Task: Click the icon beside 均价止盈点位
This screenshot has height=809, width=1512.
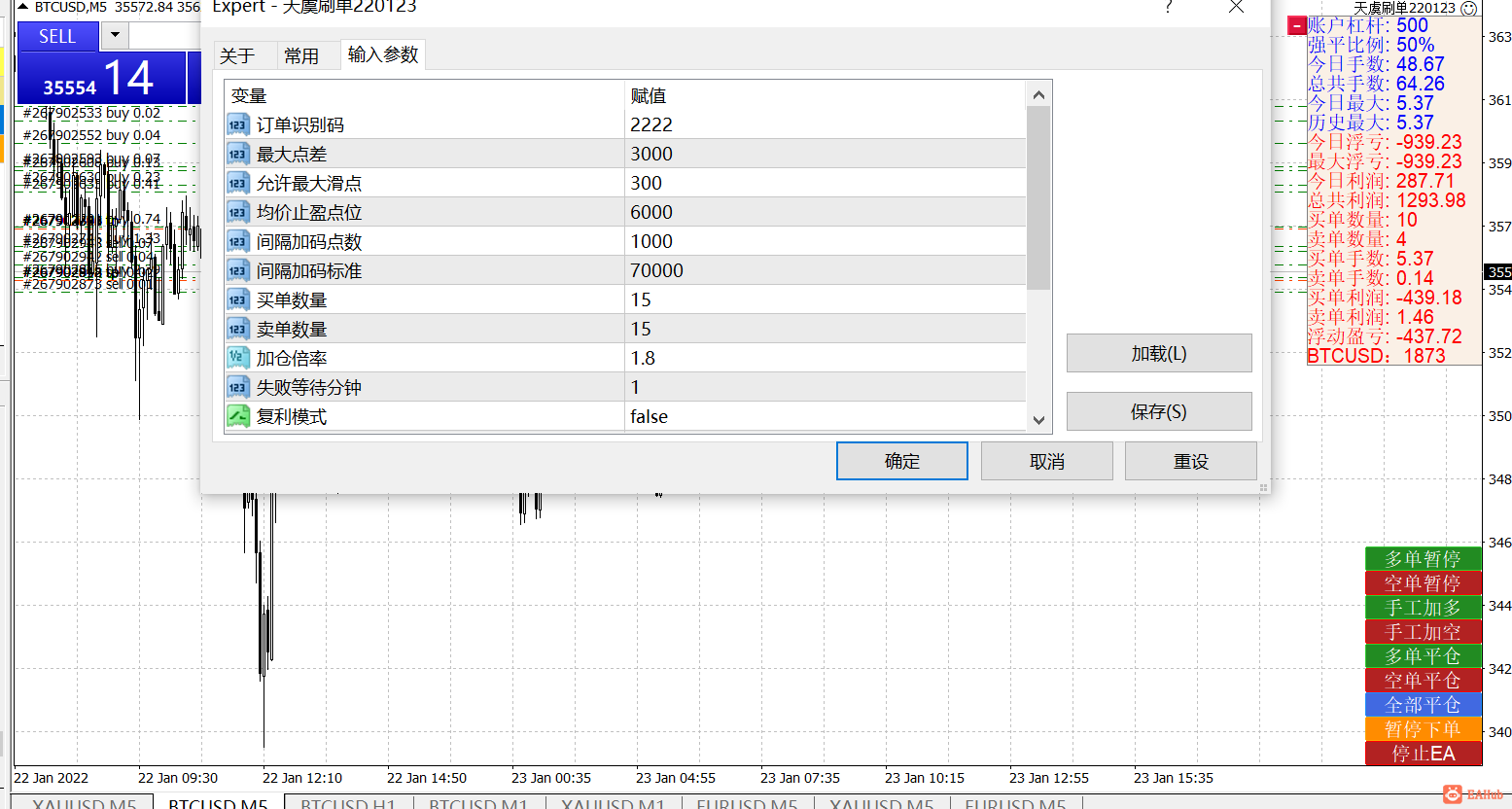Action: click(238, 212)
